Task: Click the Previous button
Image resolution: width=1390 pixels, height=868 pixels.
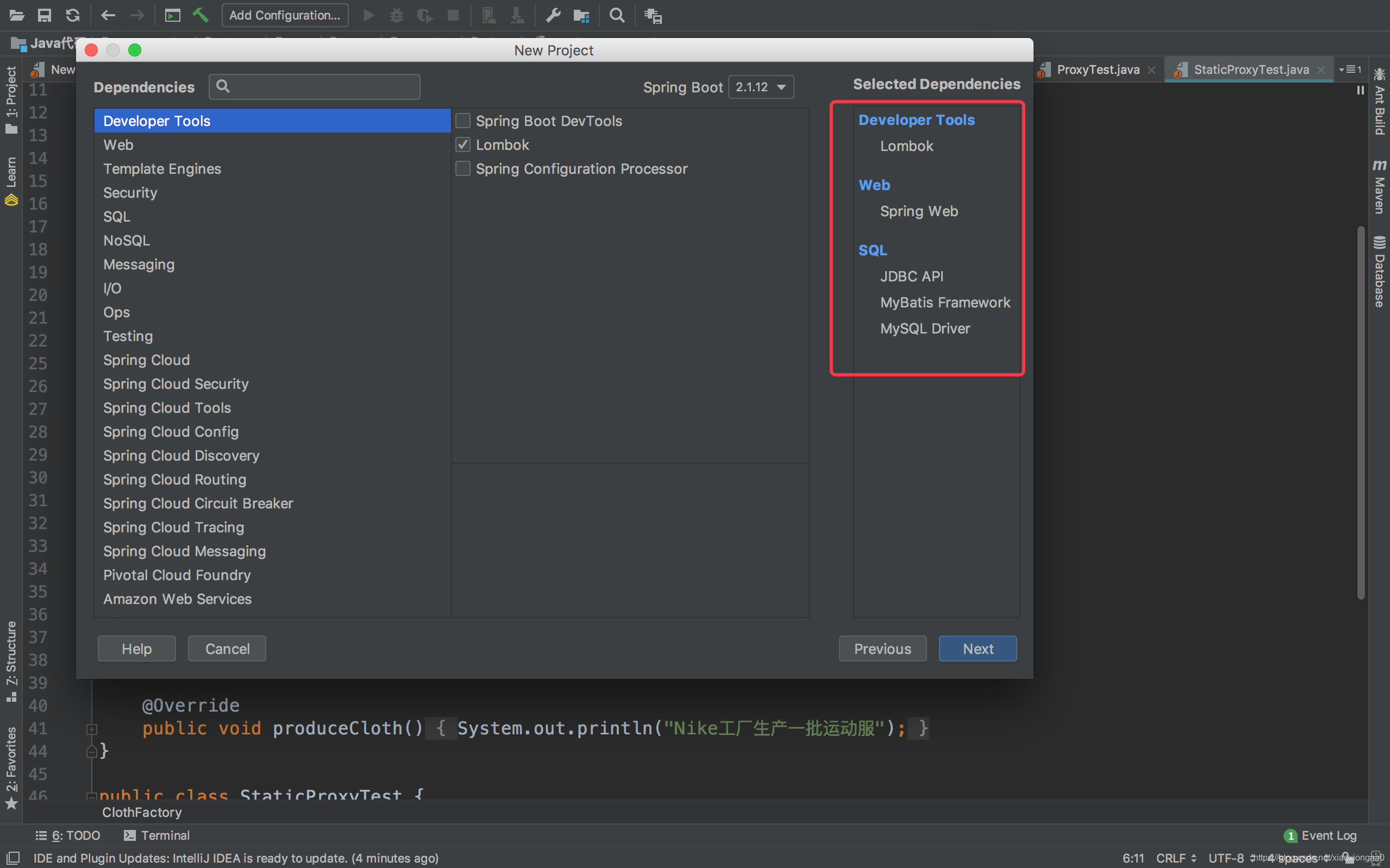Action: 882,649
